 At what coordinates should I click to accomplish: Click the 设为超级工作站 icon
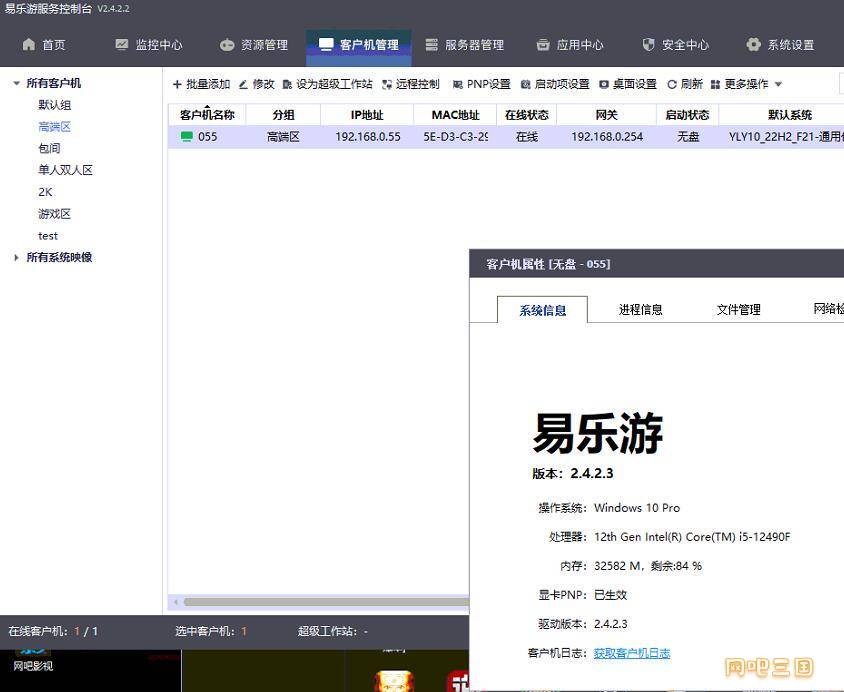click(287, 84)
